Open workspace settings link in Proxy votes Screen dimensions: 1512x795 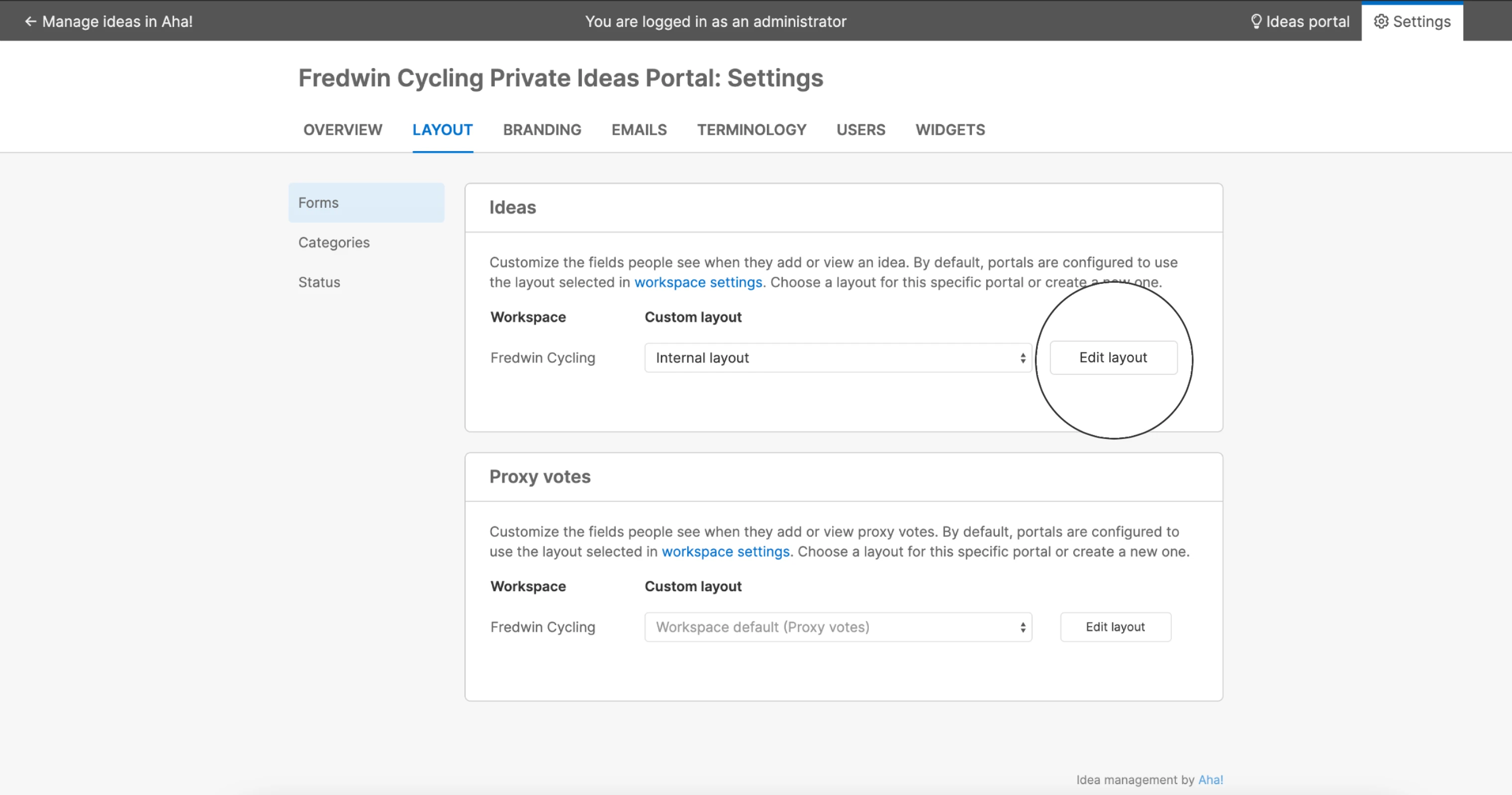coord(726,551)
